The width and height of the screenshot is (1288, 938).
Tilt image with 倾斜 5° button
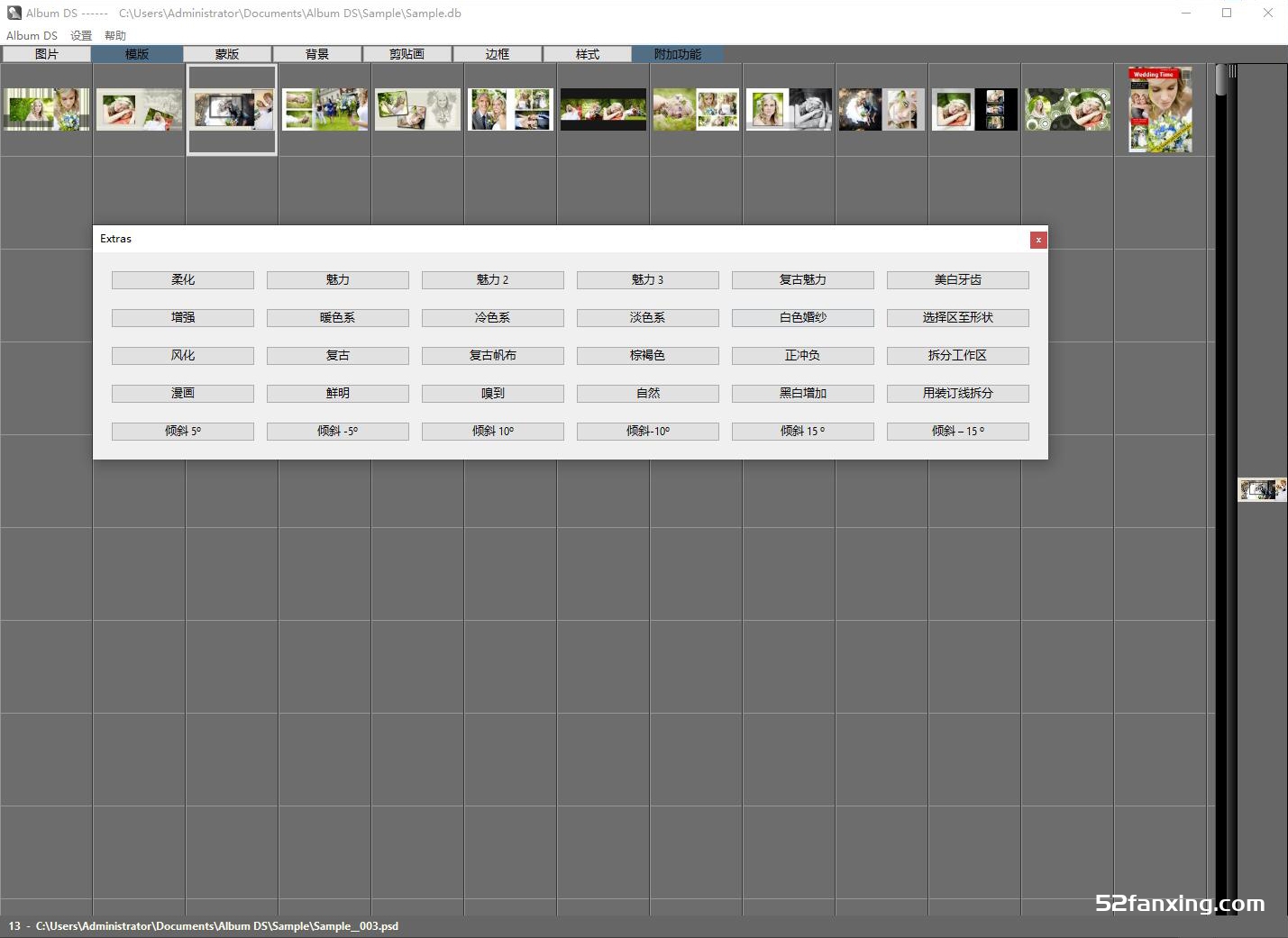point(183,432)
